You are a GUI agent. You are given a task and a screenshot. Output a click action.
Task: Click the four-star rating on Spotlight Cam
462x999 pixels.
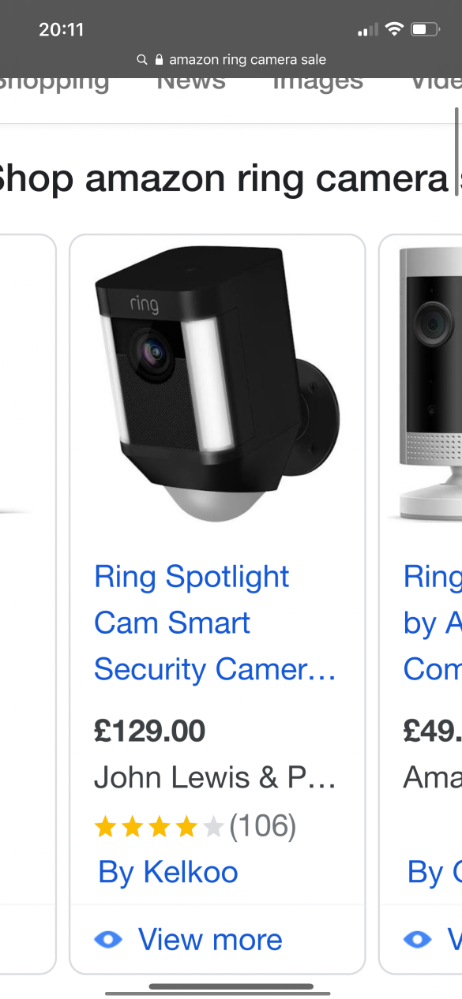[x=159, y=827]
